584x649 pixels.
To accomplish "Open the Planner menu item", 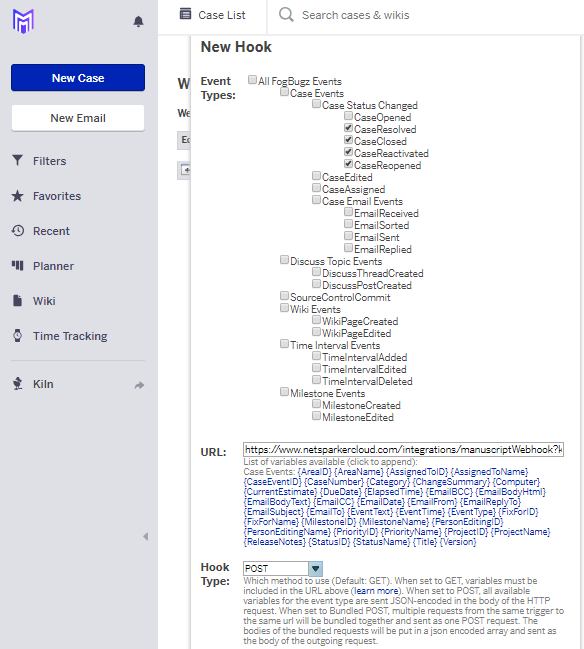I will (53, 266).
